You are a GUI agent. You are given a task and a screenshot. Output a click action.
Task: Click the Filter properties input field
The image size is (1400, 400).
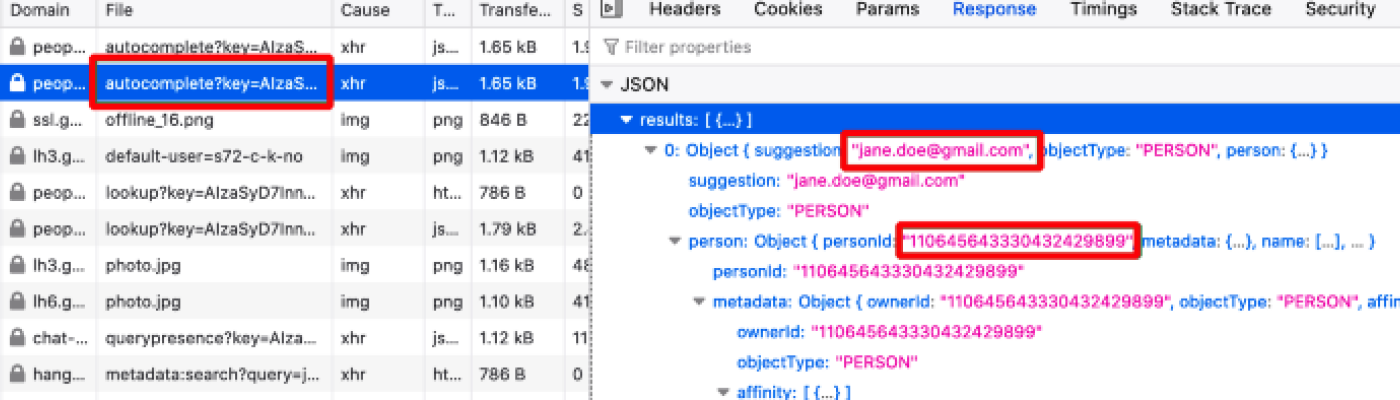pyautogui.click(x=800, y=47)
